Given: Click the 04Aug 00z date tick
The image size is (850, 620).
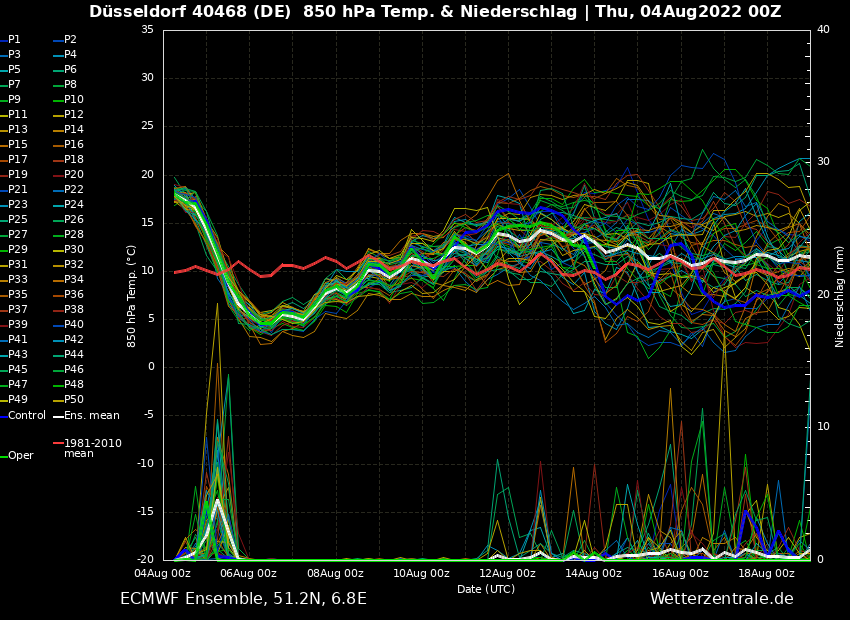Looking at the screenshot, I should pyautogui.click(x=163, y=574).
